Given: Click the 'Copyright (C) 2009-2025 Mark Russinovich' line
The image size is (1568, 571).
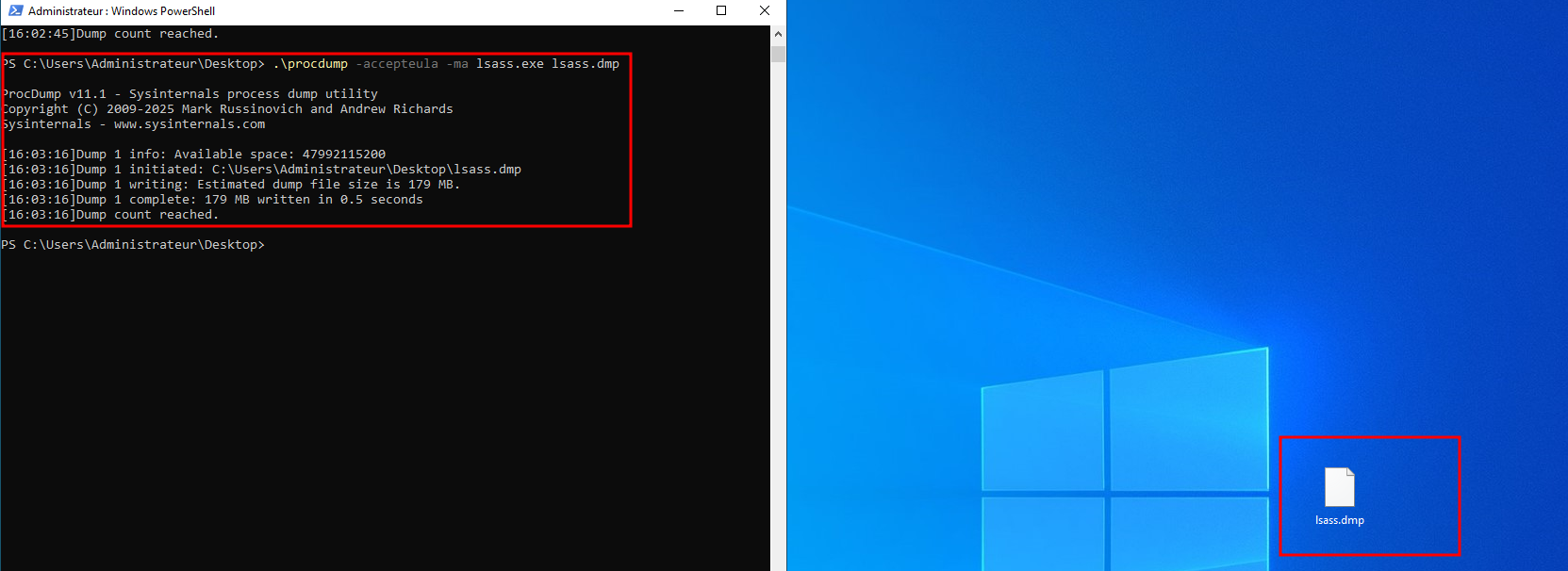Looking at the screenshot, I should tap(227, 109).
